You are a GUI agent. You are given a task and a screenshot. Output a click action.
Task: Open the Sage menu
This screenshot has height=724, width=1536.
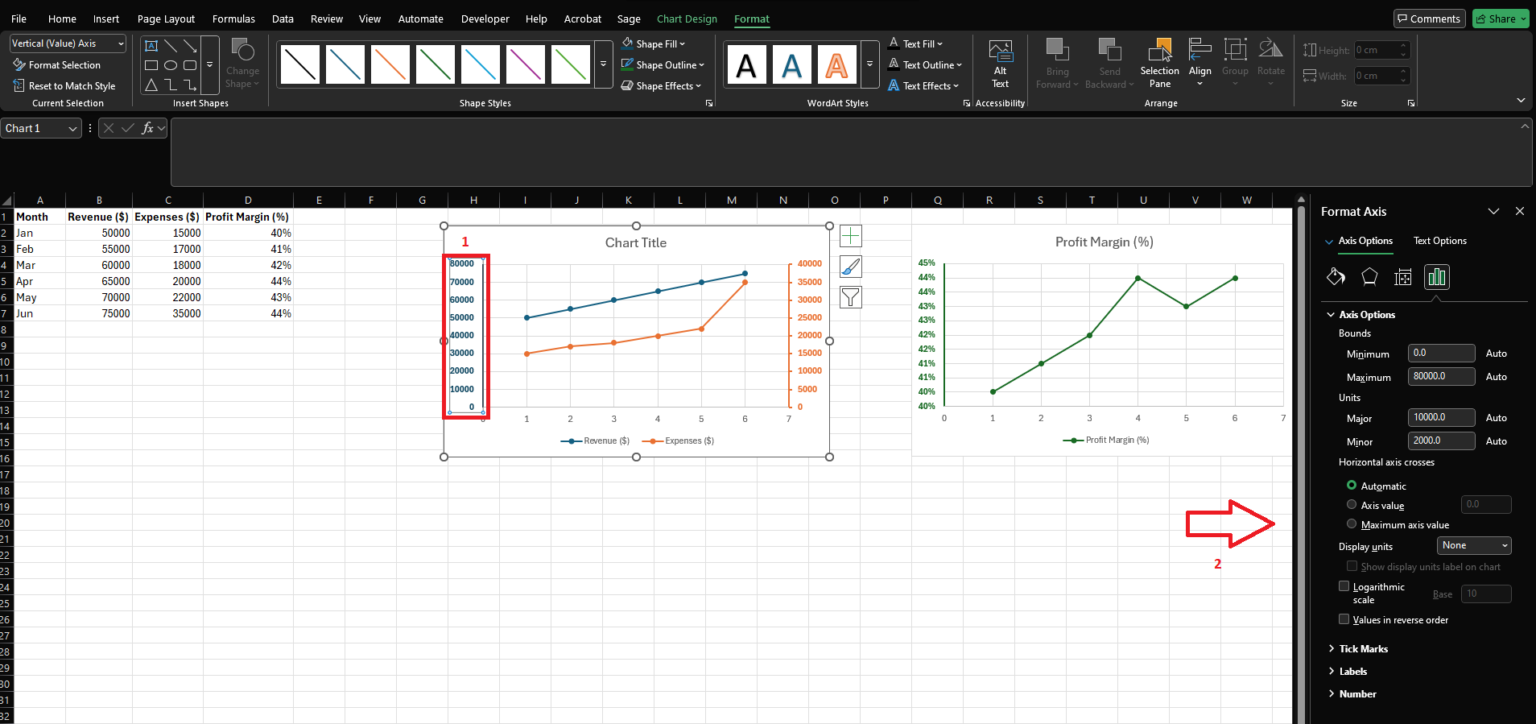point(629,18)
